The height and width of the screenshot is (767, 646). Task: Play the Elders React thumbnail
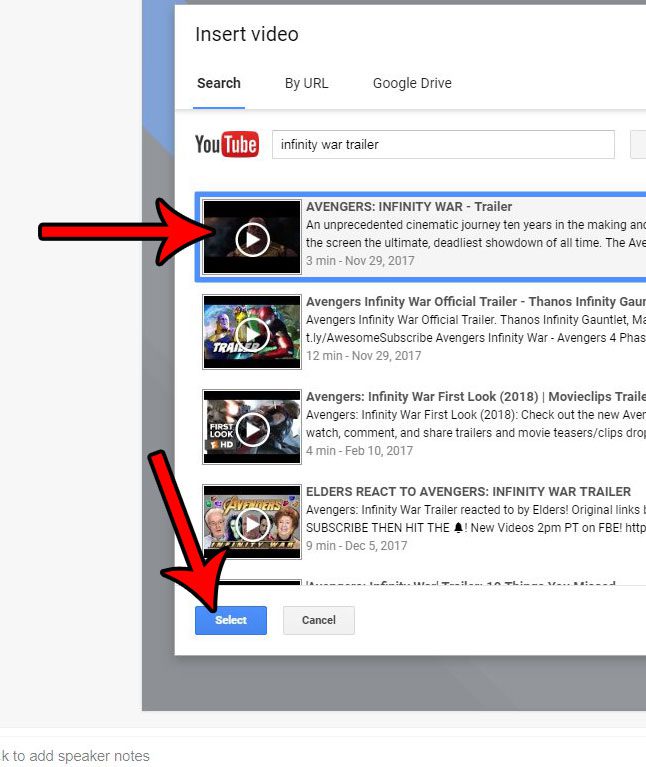252,522
